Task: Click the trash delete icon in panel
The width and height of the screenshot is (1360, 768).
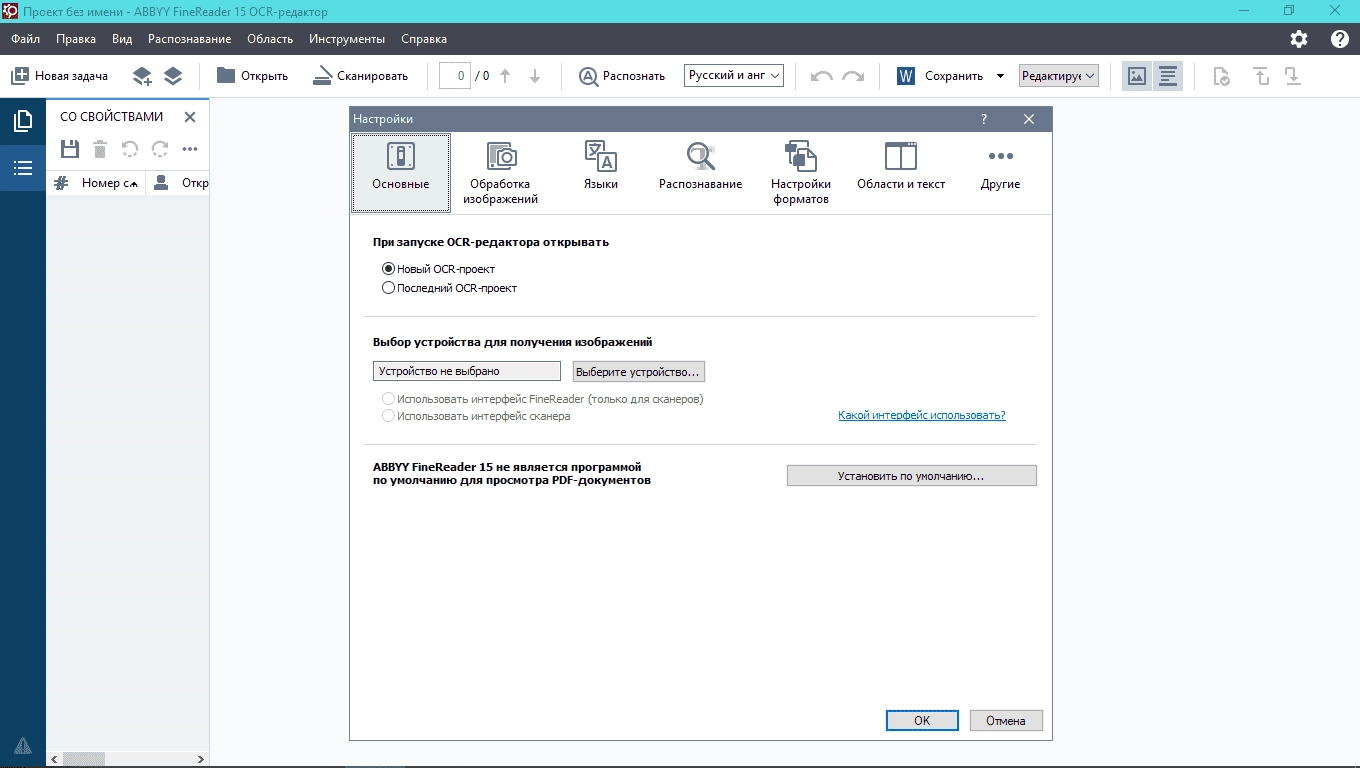Action: [x=100, y=149]
